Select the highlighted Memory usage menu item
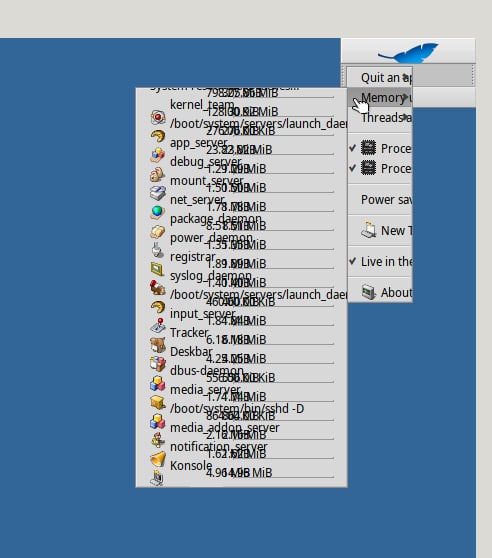The width and height of the screenshot is (492, 558). pos(380,97)
